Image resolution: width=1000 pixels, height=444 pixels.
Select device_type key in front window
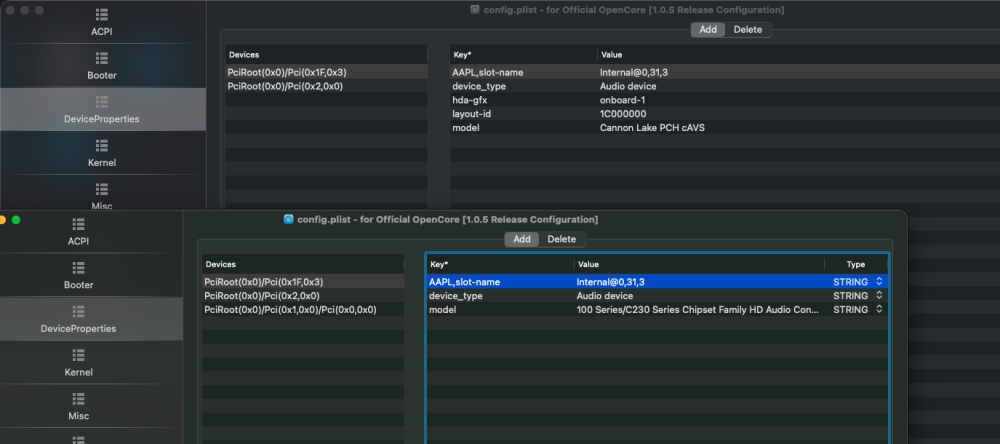coord(455,295)
